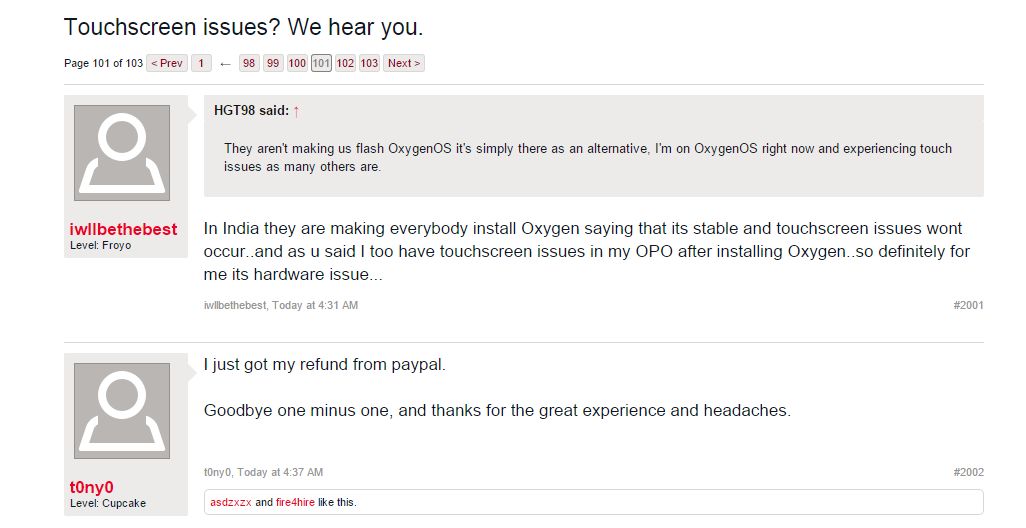Open page 102 of the thread
The width and height of the screenshot is (1026, 528).
click(x=345, y=63)
